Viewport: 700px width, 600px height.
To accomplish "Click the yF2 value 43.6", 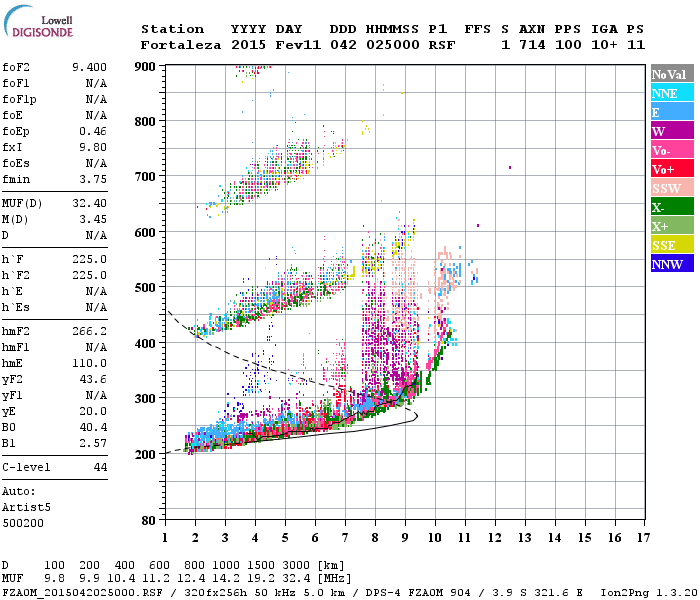I will 93,379.
